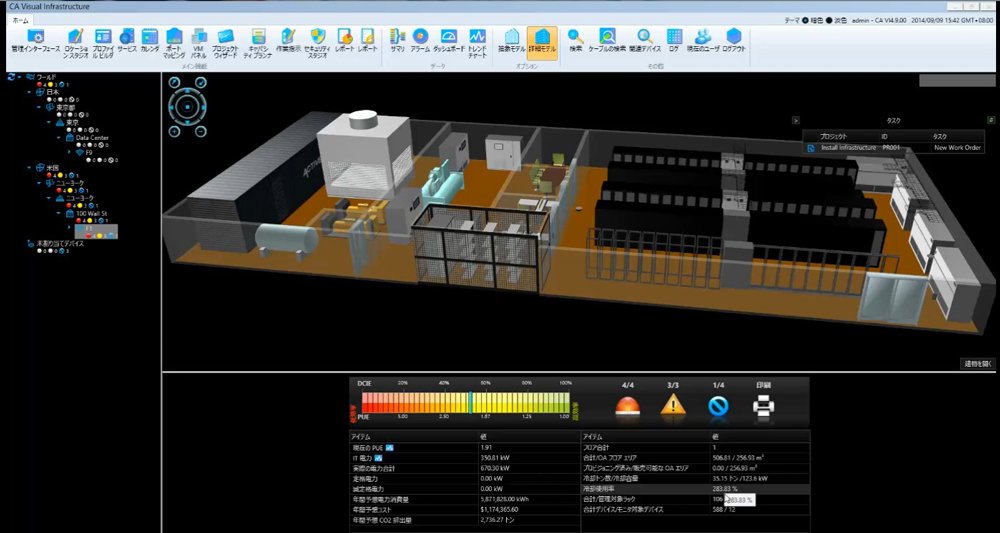Click the New Work Order task cell

958,147
